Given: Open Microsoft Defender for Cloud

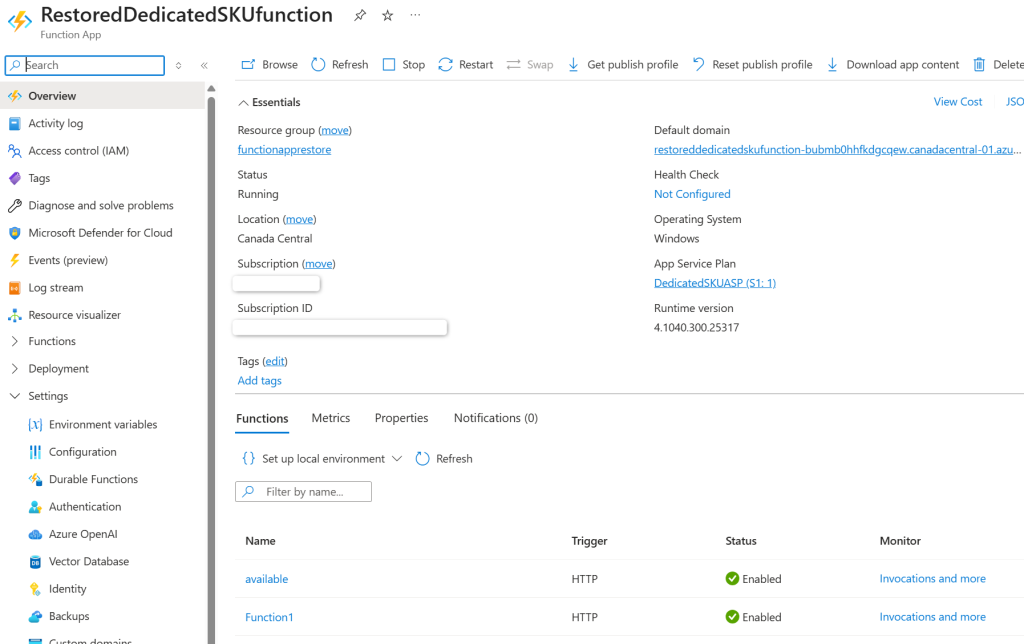Looking at the screenshot, I should coord(103,233).
